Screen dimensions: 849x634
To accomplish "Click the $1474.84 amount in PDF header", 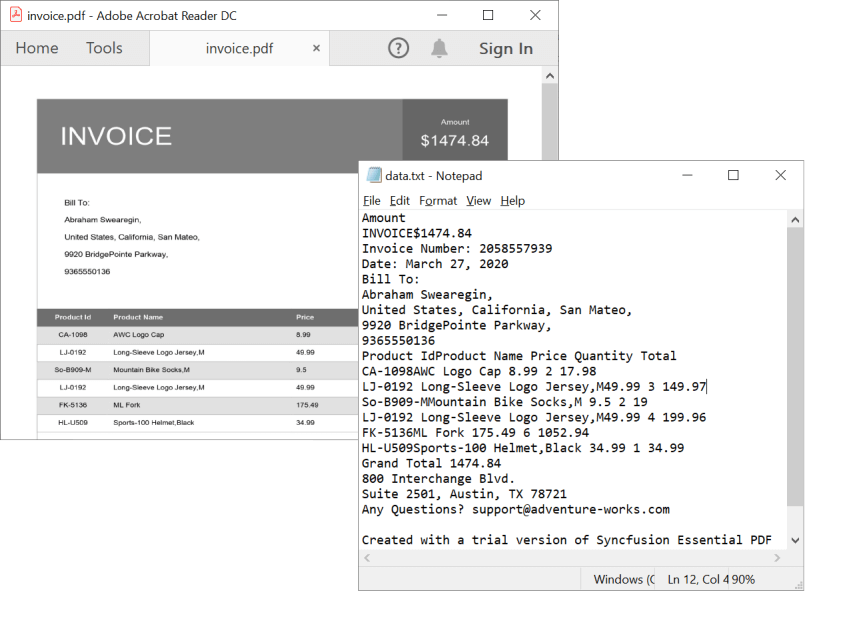I will tap(455, 141).
